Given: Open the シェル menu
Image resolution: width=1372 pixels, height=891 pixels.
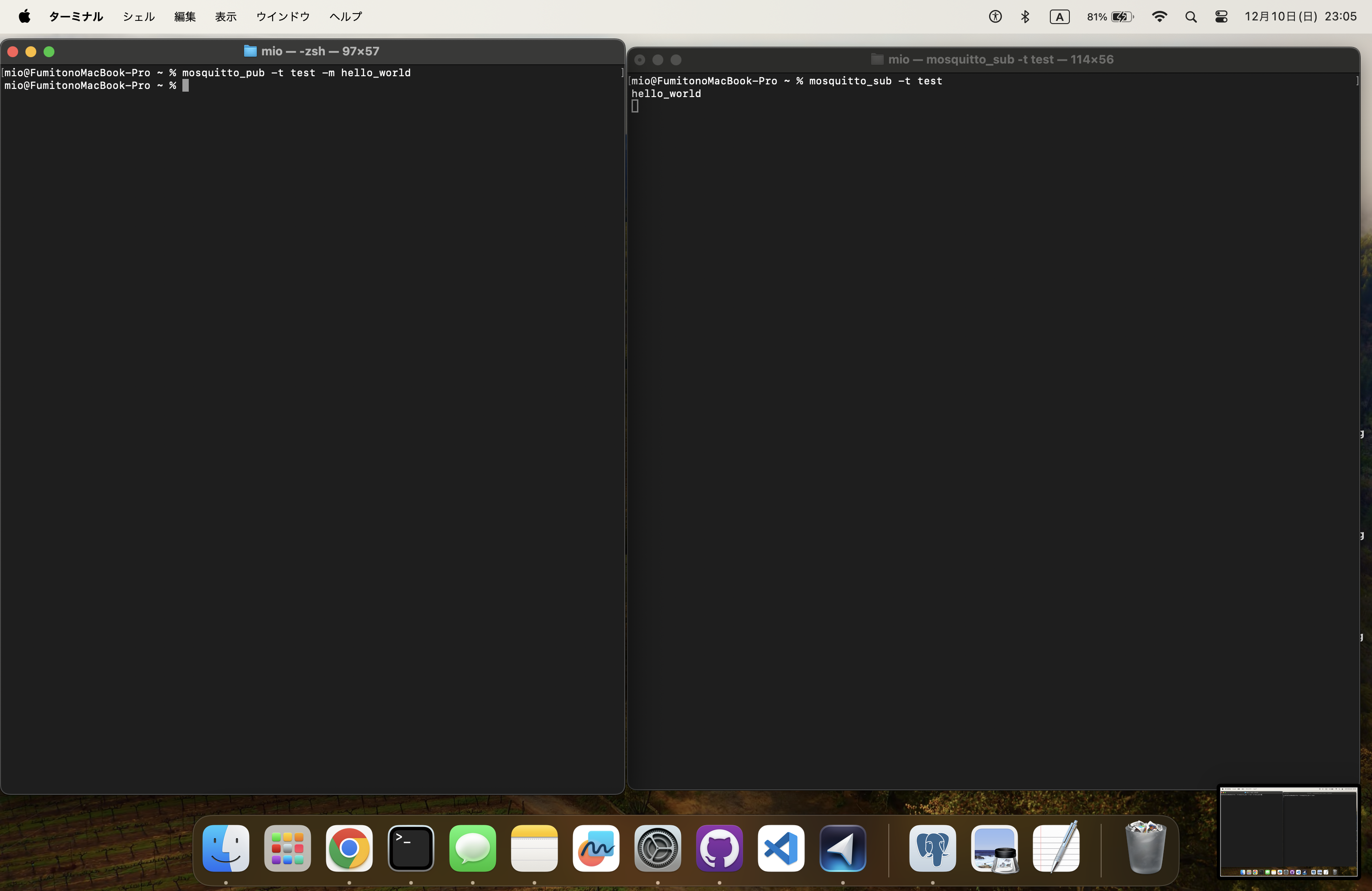Looking at the screenshot, I should tap(138, 17).
